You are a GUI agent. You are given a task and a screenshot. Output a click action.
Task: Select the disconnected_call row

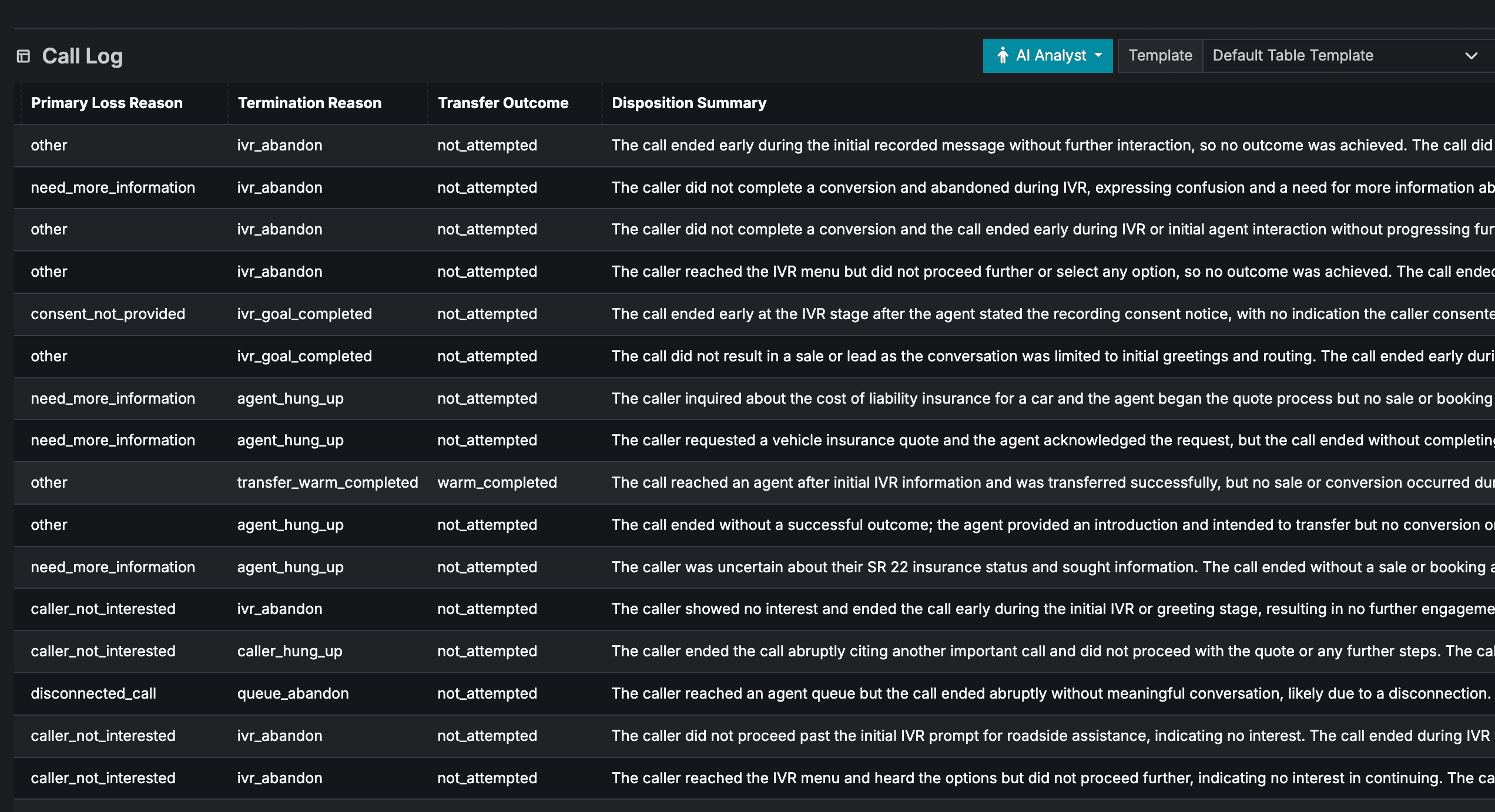pyautogui.click(x=93, y=693)
